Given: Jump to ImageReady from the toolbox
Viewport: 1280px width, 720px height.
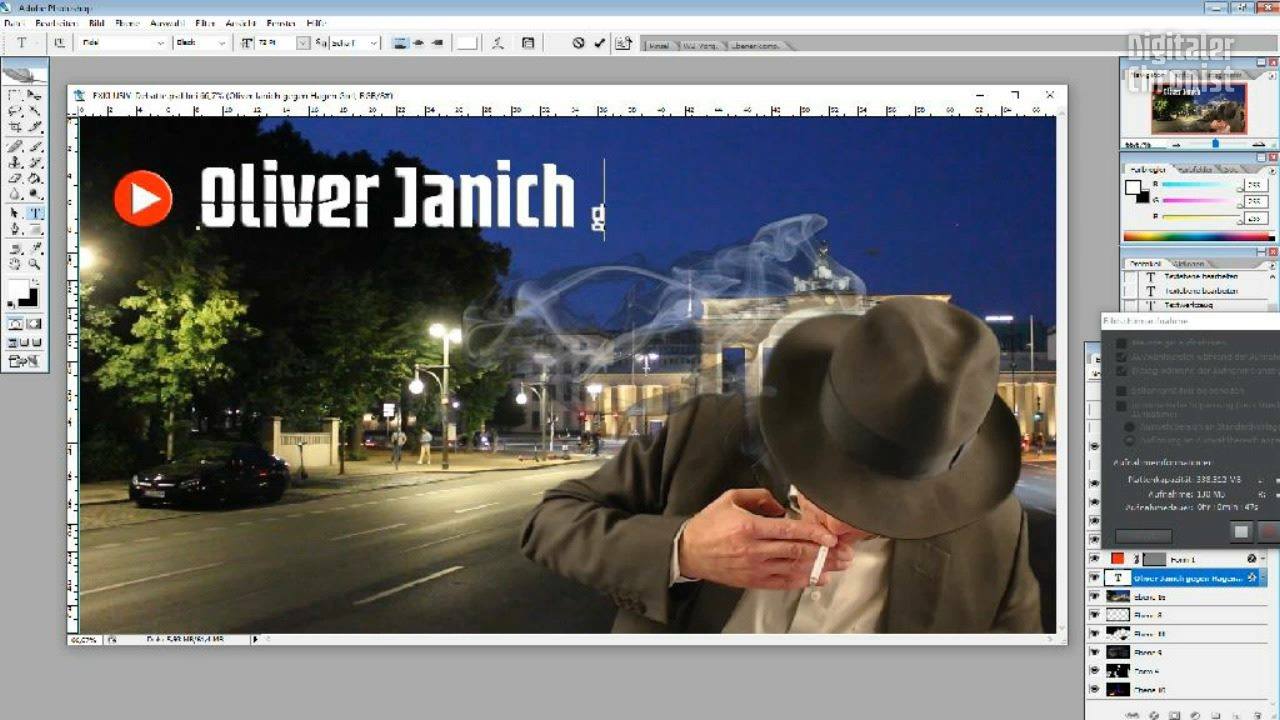Looking at the screenshot, I should (24, 362).
